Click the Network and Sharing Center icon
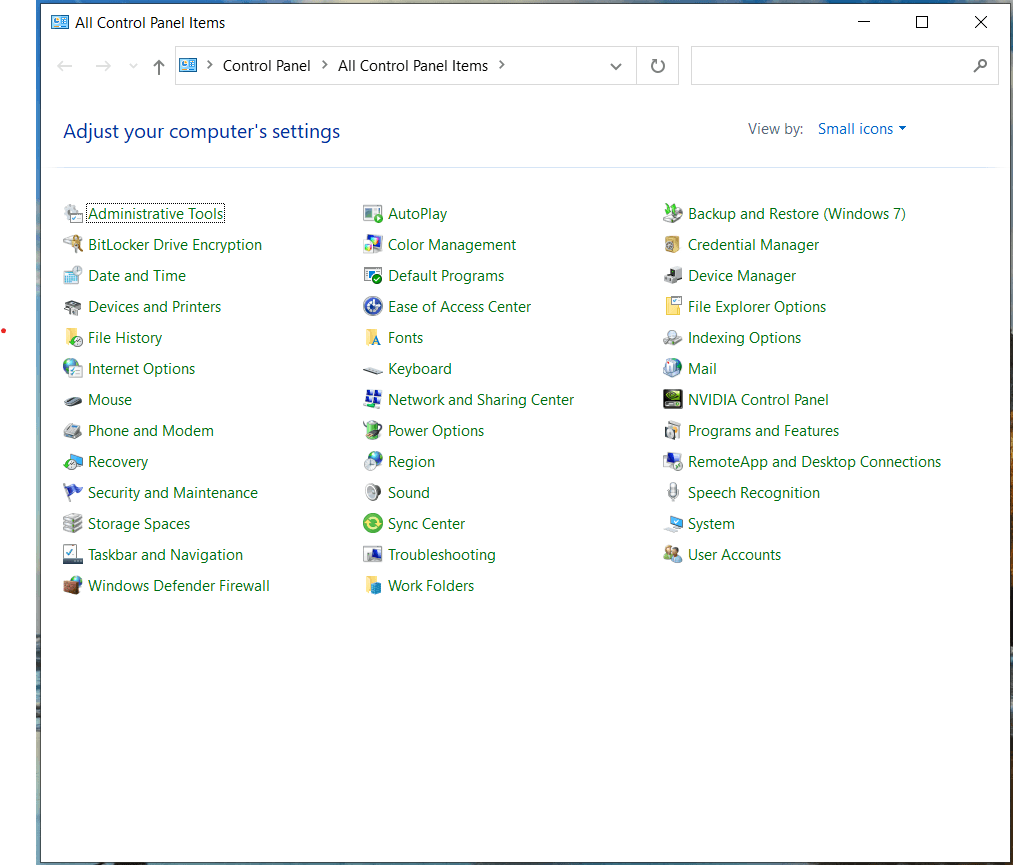Screen dimensions: 1013x865 tap(373, 400)
